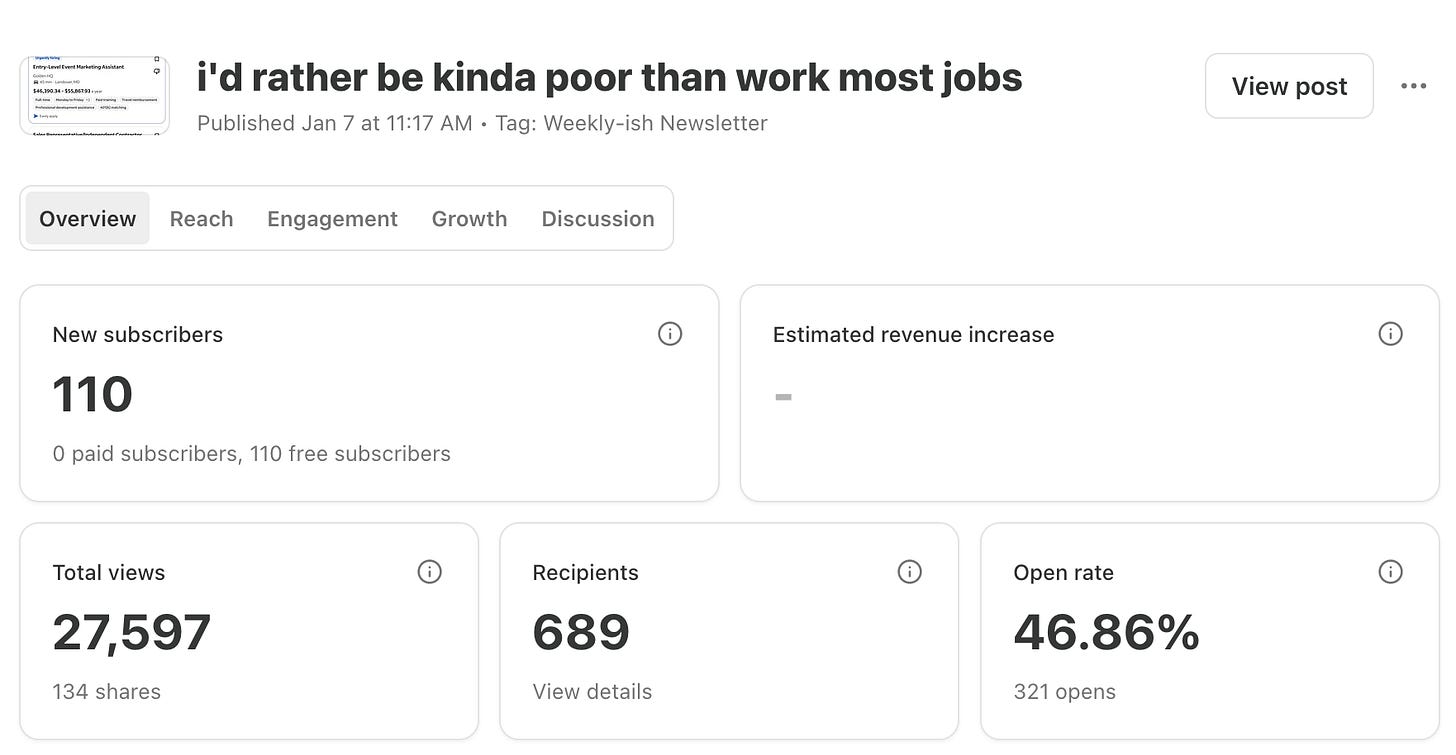
Task: Switch to the Overview tab
Action: tap(88, 218)
